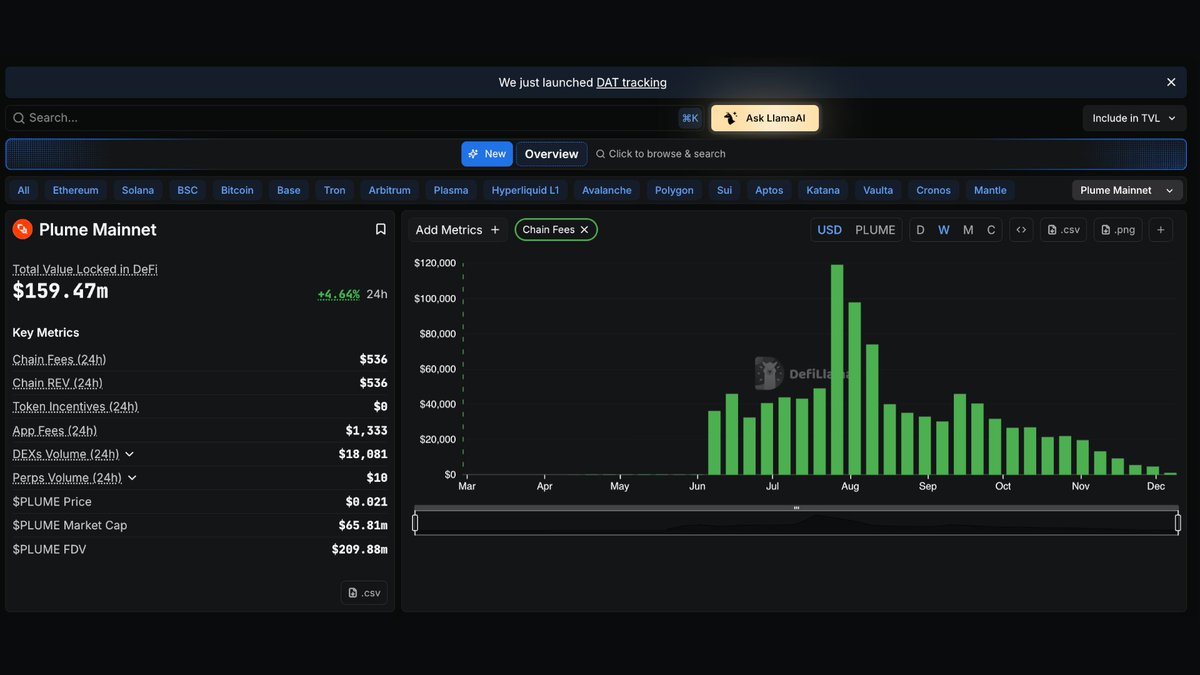This screenshot has height=675, width=1200.
Task: Click the Add Metrics plus control
Action: click(x=494, y=229)
